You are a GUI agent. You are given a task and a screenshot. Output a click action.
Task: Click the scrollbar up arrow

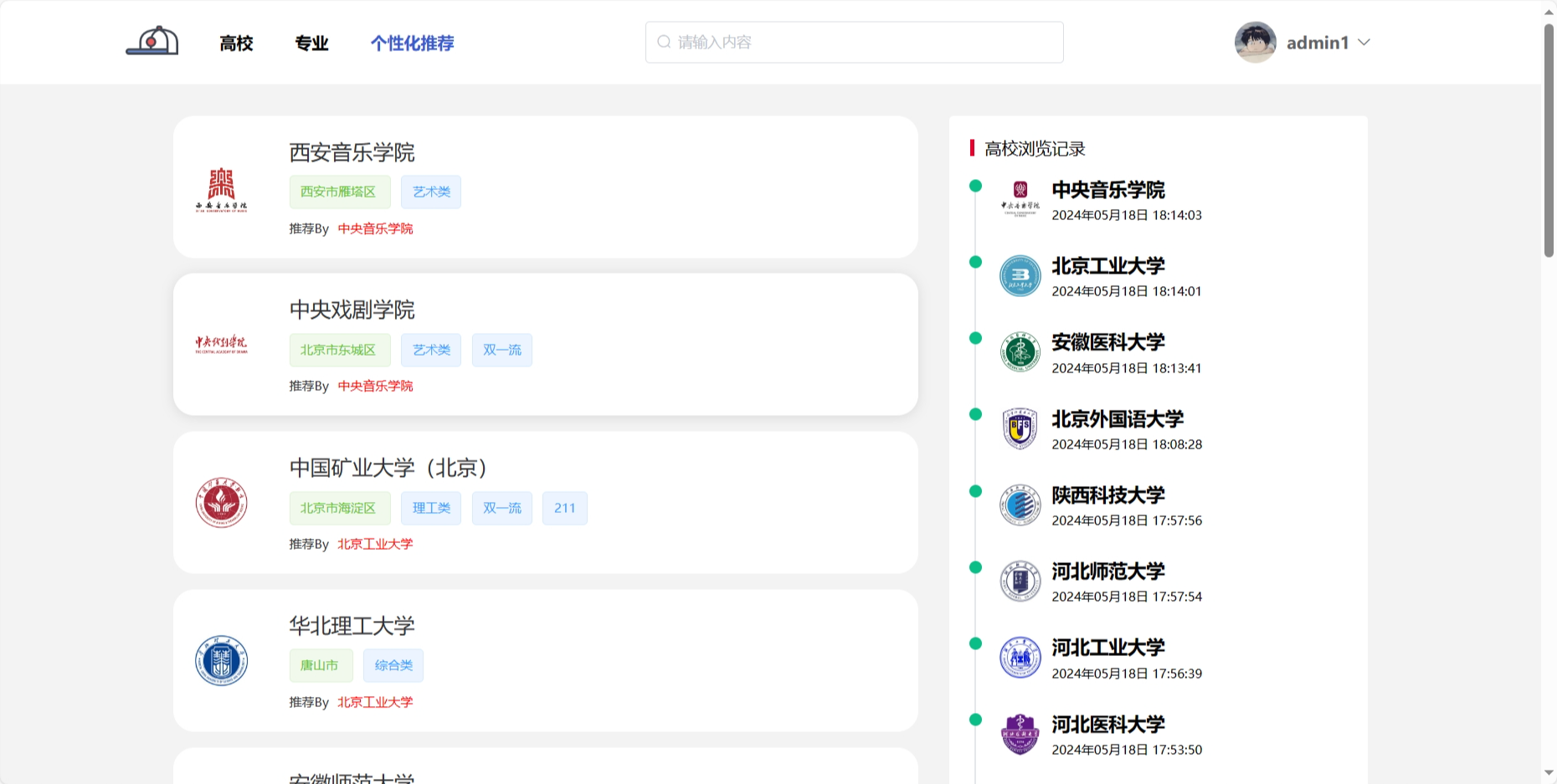pos(1549,11)
